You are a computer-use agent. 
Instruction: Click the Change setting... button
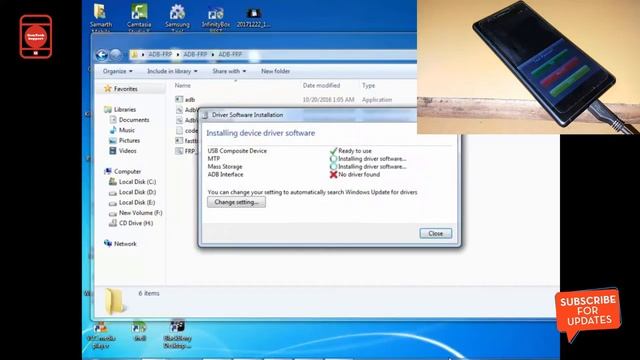click(236, 202)
